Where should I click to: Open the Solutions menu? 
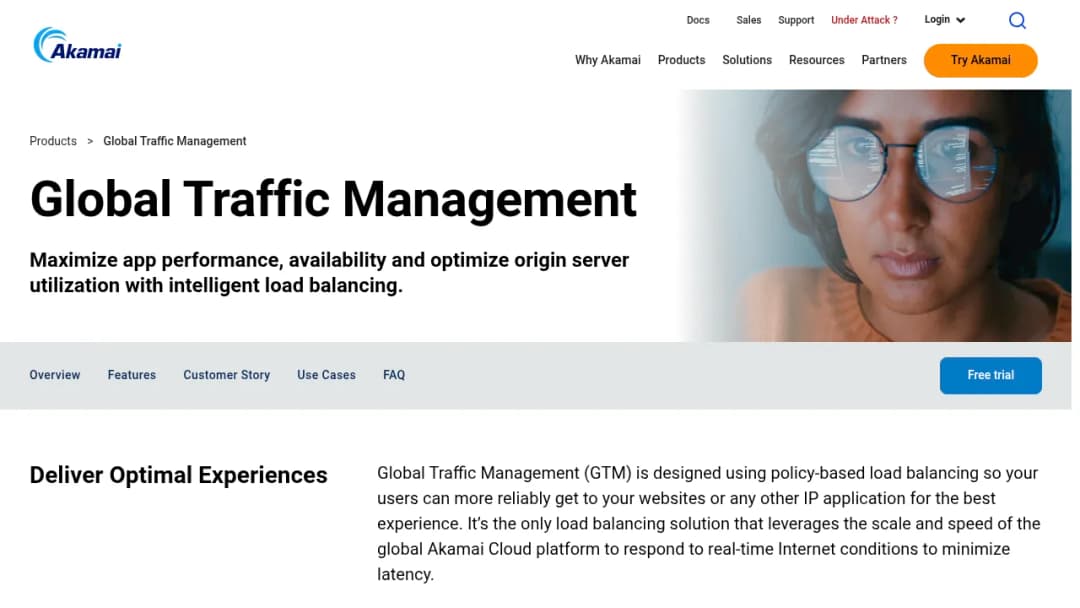(x=747, y=60)
